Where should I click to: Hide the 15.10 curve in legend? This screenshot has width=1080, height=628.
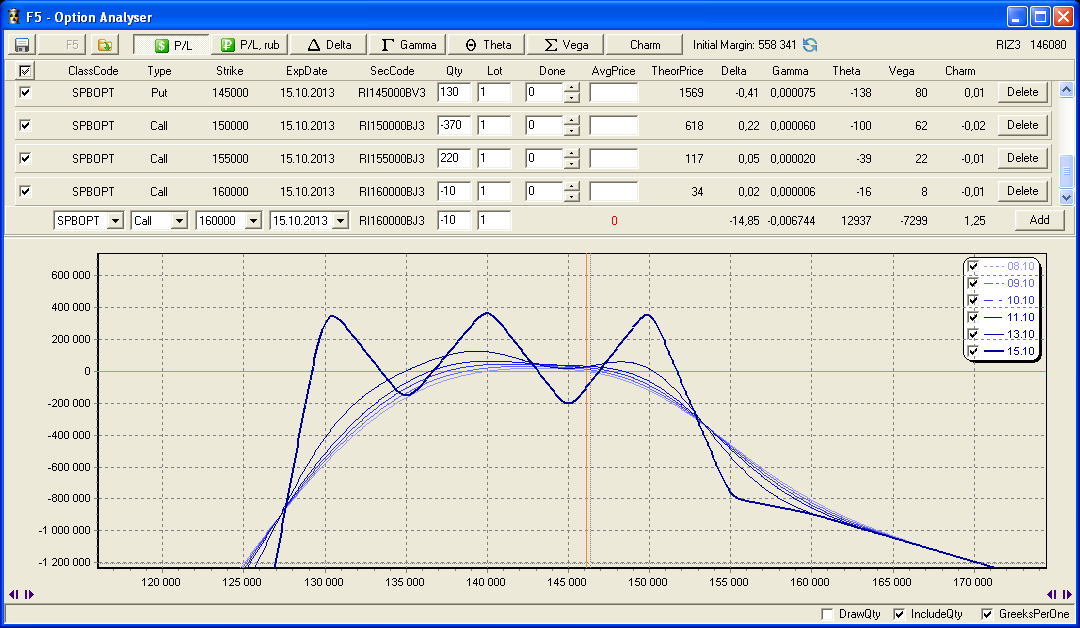972,351
